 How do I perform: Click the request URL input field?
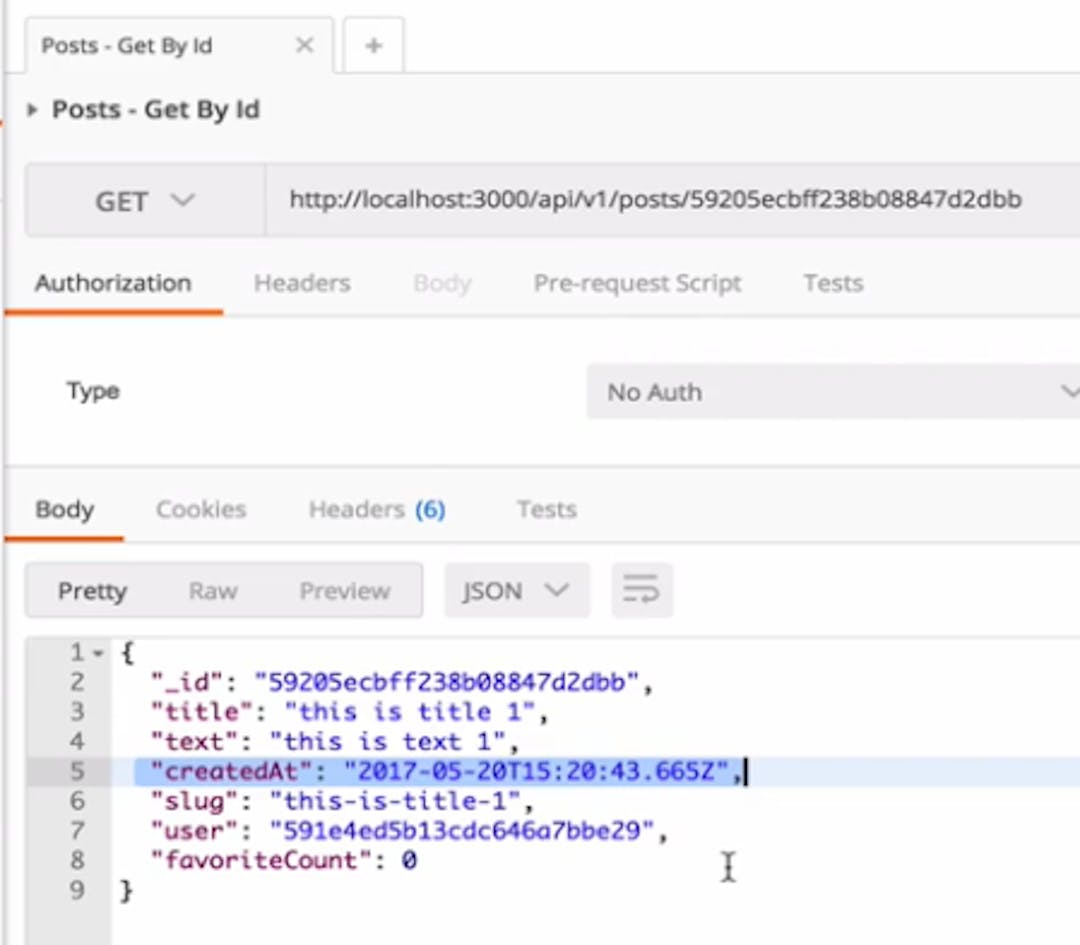(x=655, y=200)
